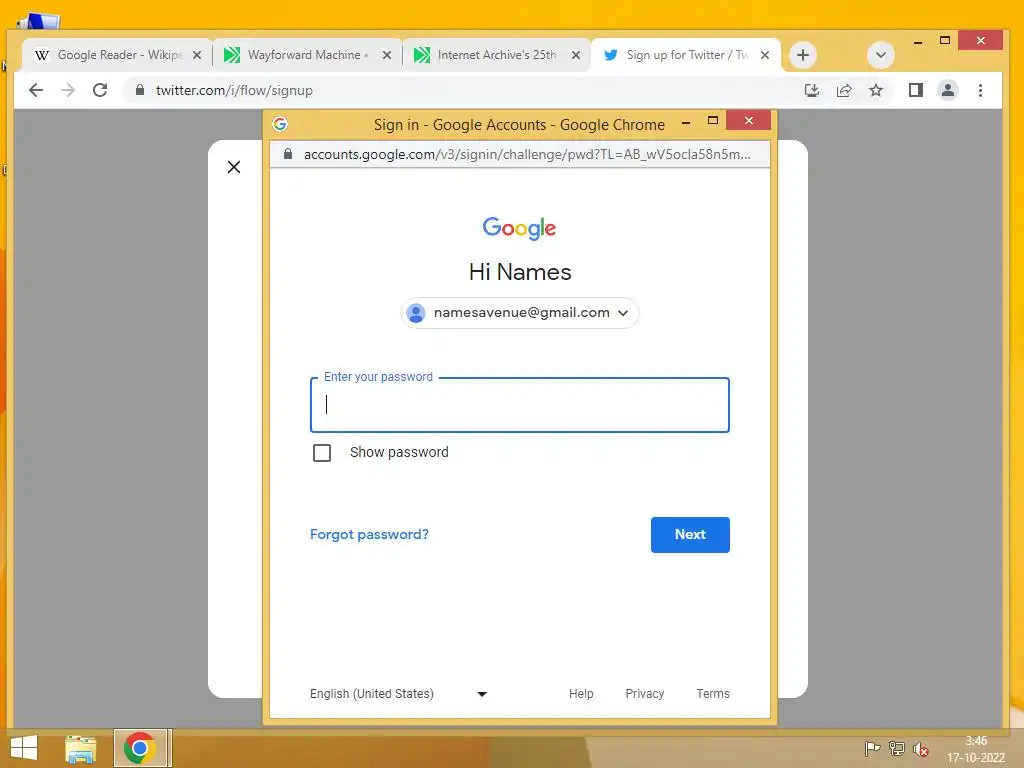Click the Forgot password? link
The width and height of the screenshot is (1024, 768).
click(x=369, y=534)
